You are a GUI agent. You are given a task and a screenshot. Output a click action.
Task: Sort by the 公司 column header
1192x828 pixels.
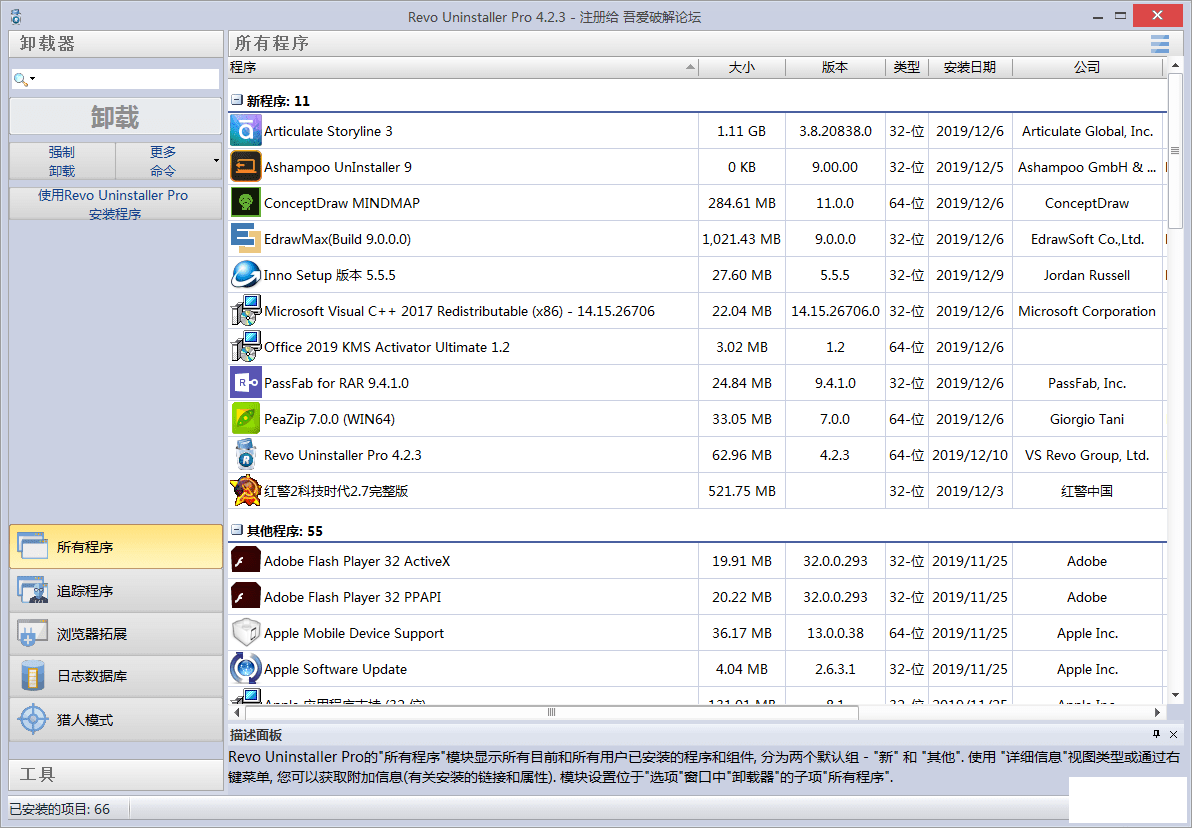[1087, 67]
